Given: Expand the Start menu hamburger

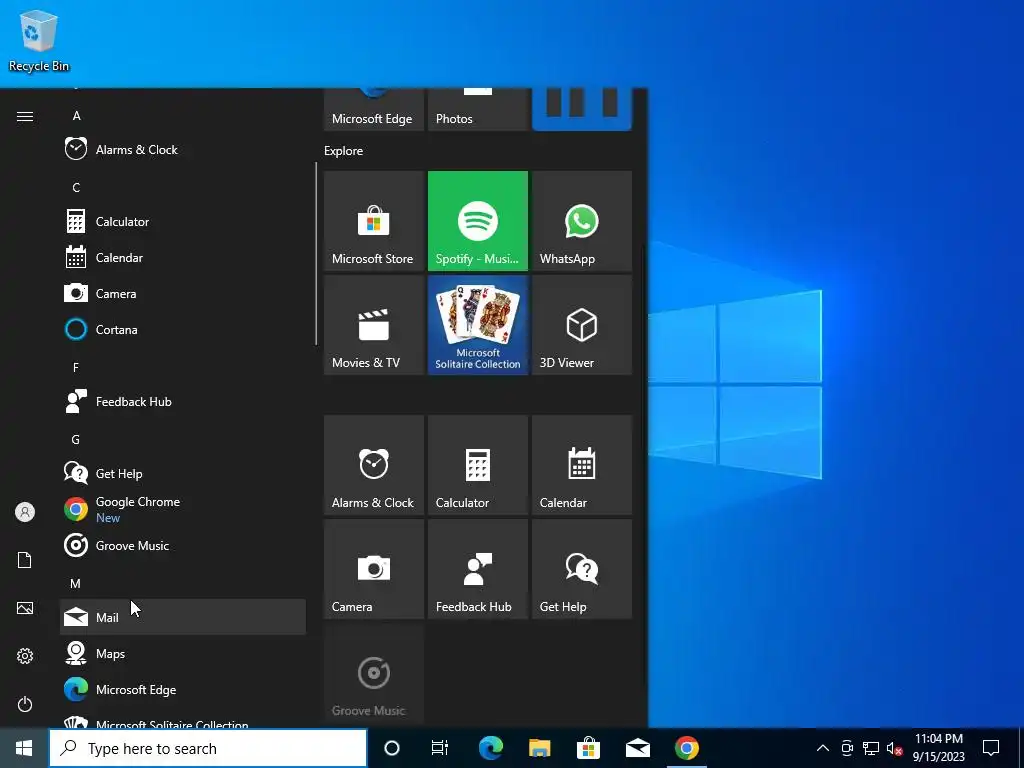Looking at the screenshot, I should 25,116.
